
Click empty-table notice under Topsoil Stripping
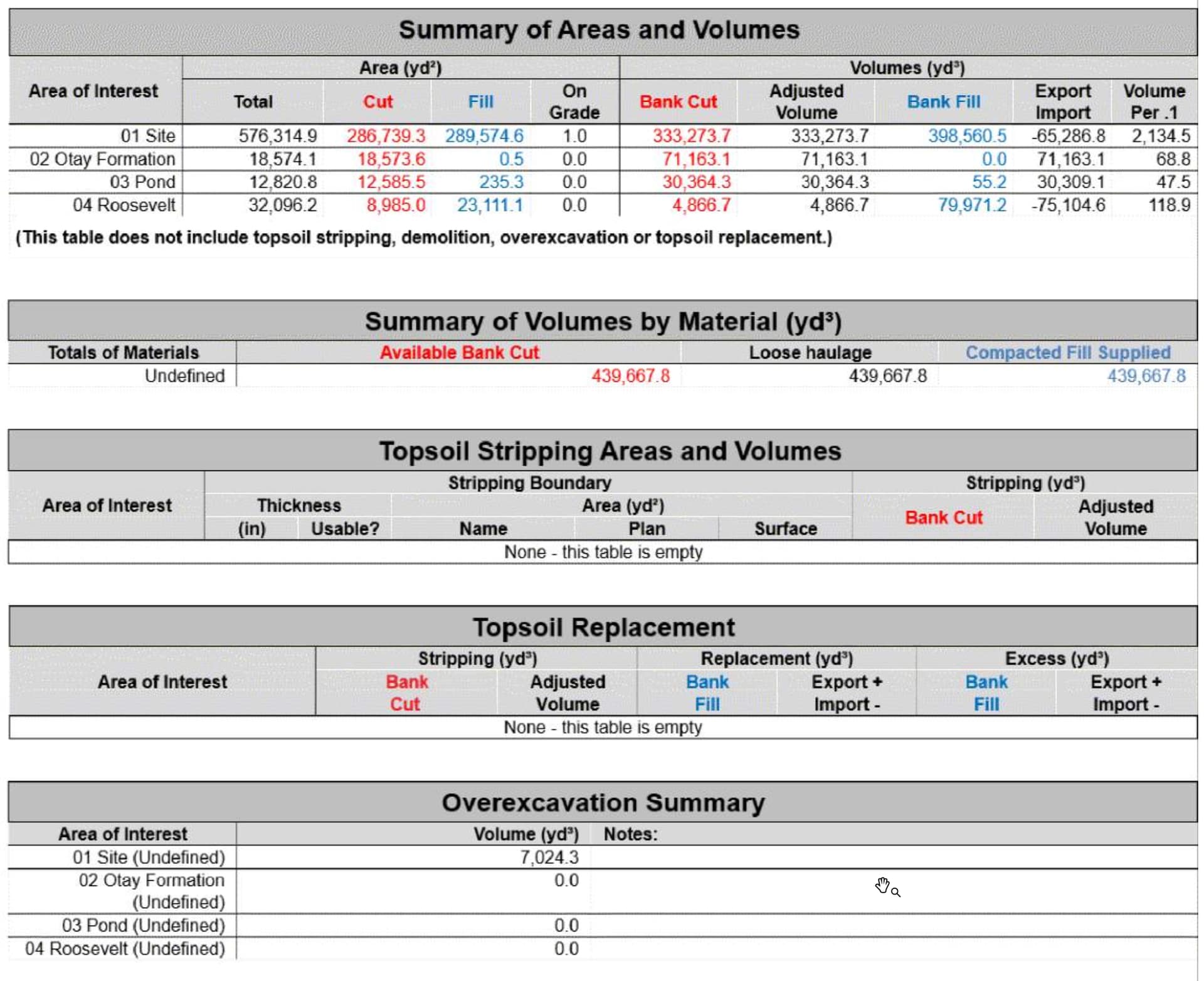(603, 552)
